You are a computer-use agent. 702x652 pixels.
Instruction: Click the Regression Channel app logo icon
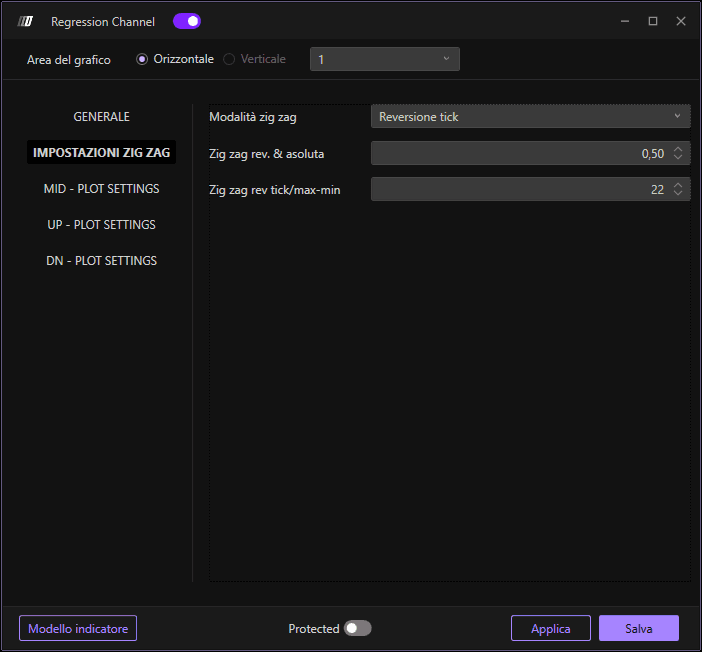(x=25, y=21)
